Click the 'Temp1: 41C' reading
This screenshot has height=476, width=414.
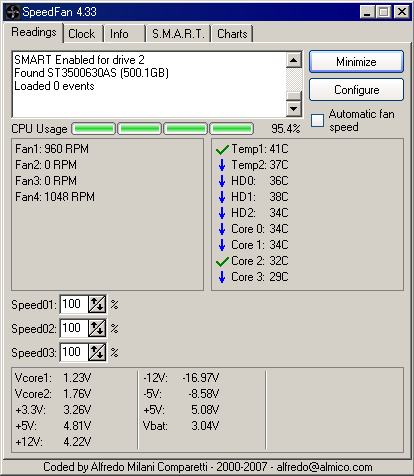pyautogui.click(x=260, y=149)
